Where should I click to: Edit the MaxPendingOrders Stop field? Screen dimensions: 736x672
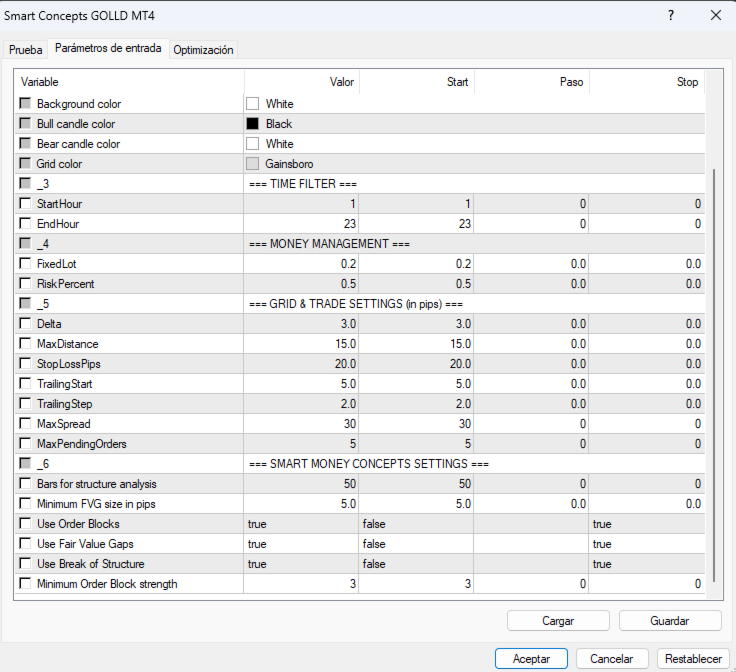click(x=647, y=444)
